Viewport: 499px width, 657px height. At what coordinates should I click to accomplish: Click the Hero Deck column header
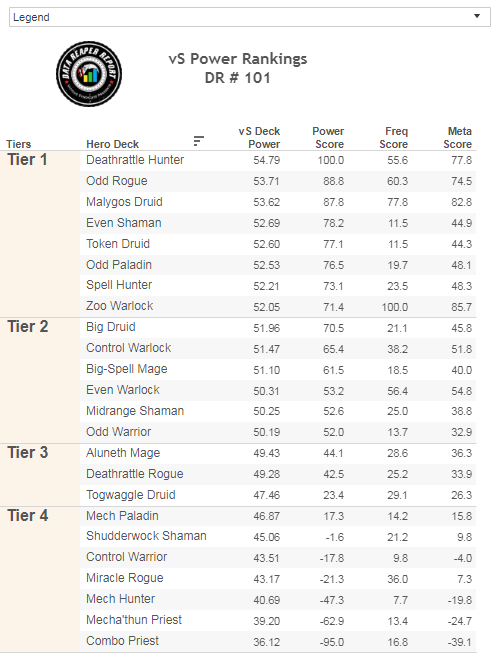[x=112, y=144]
